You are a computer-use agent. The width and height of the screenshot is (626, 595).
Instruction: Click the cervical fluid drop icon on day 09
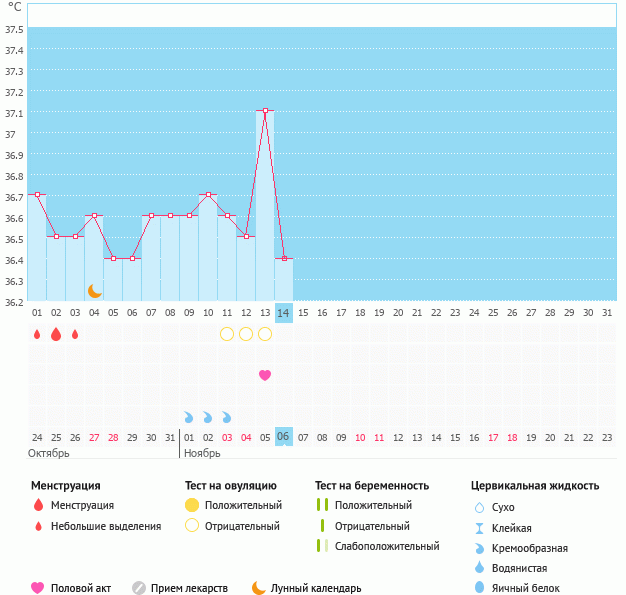click(189, 417)
